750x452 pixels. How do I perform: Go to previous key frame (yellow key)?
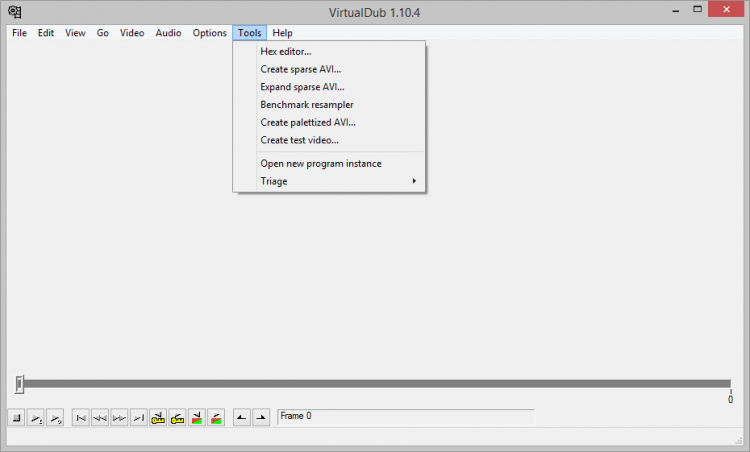(158, 418)
